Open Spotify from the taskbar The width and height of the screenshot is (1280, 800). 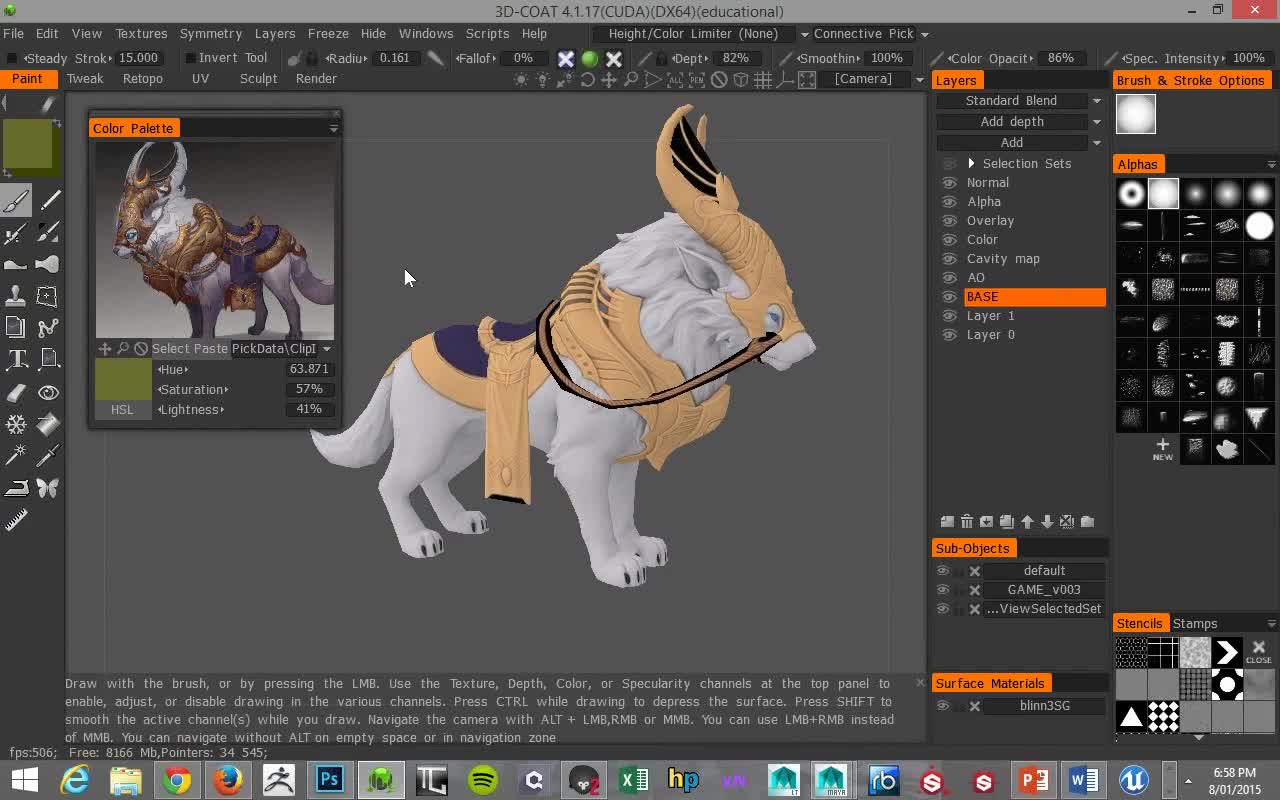(x=483, y=779)
